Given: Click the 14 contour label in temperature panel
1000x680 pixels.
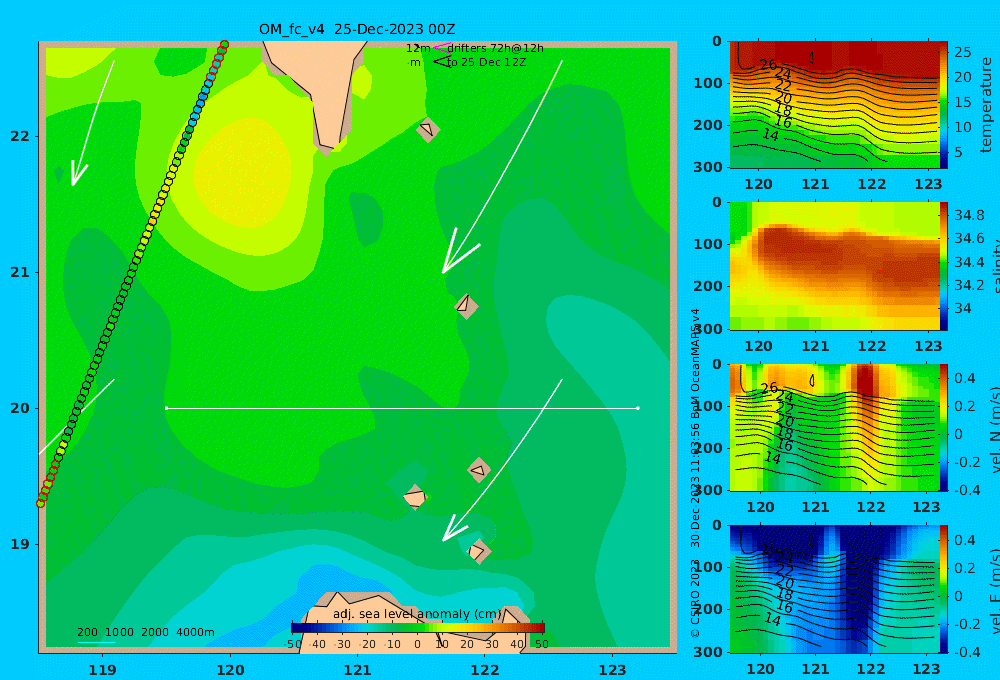Looking at the screenshot, I should coord(771,135).
